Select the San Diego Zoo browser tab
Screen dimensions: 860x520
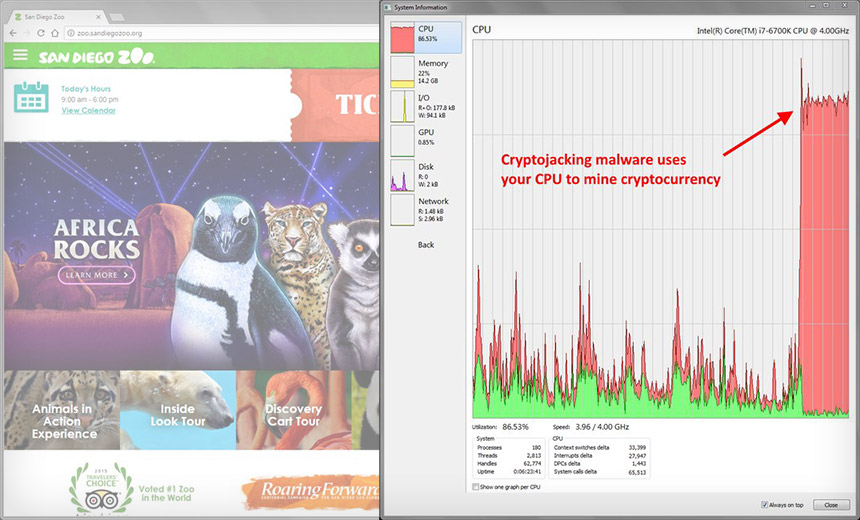(57, 17)
